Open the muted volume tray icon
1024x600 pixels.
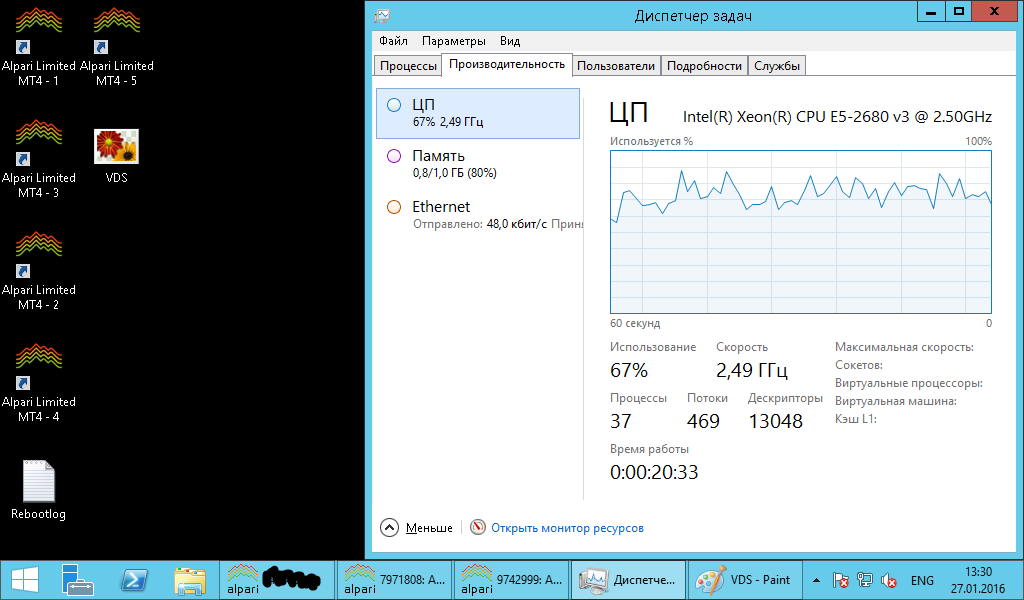(888, 580)
